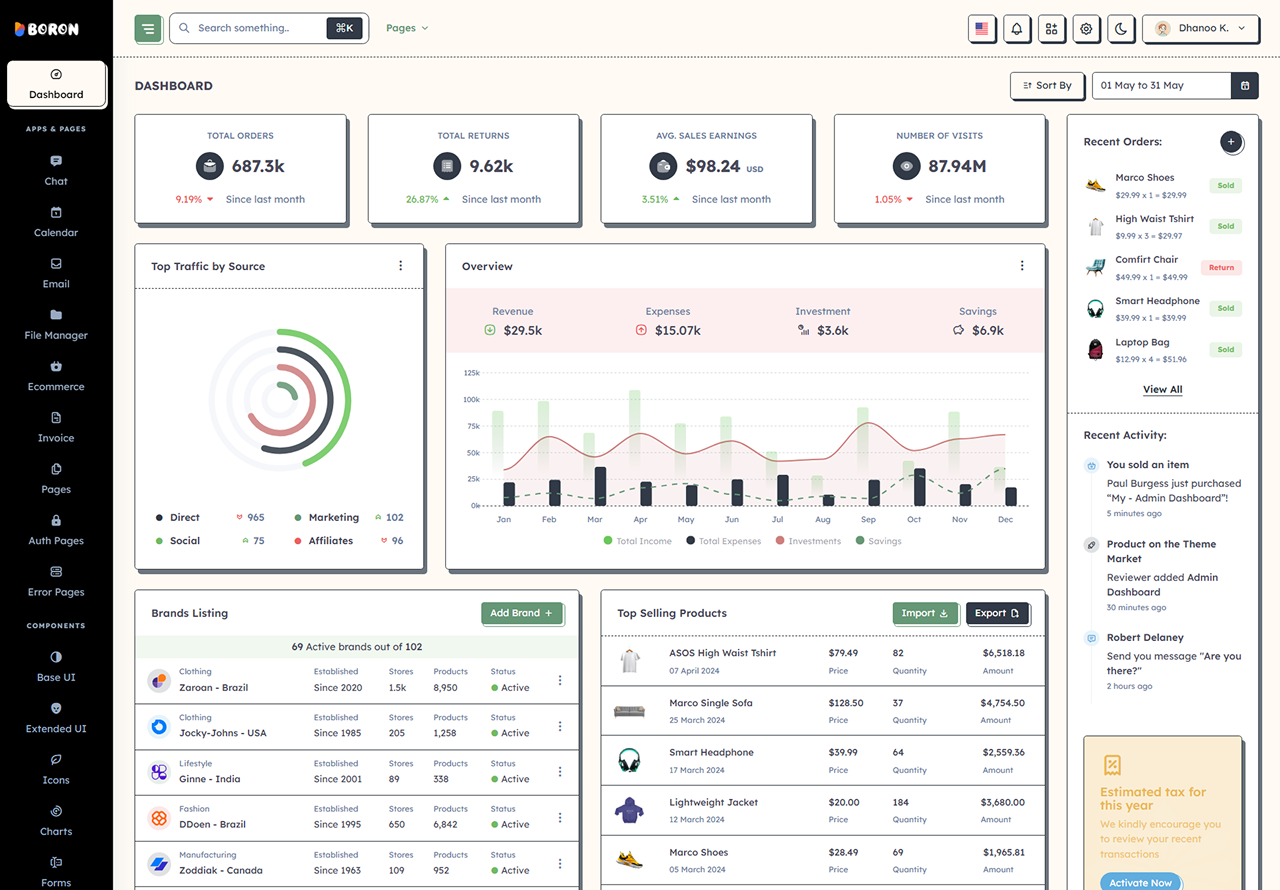Click View All under Recent Orders

(x=1163, y=389)
